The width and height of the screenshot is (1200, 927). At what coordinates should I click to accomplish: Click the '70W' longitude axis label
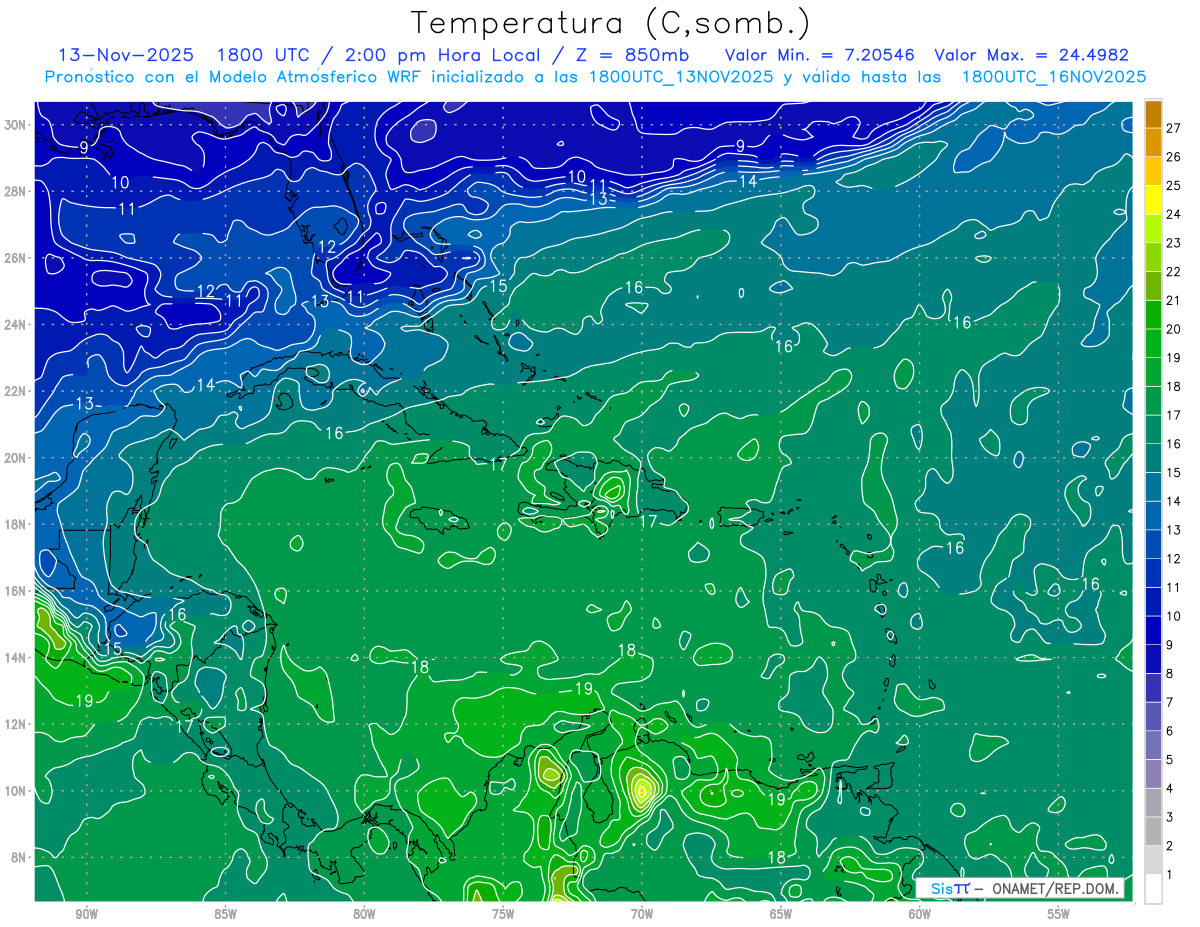pyautogui.click(x=642, y=914)
